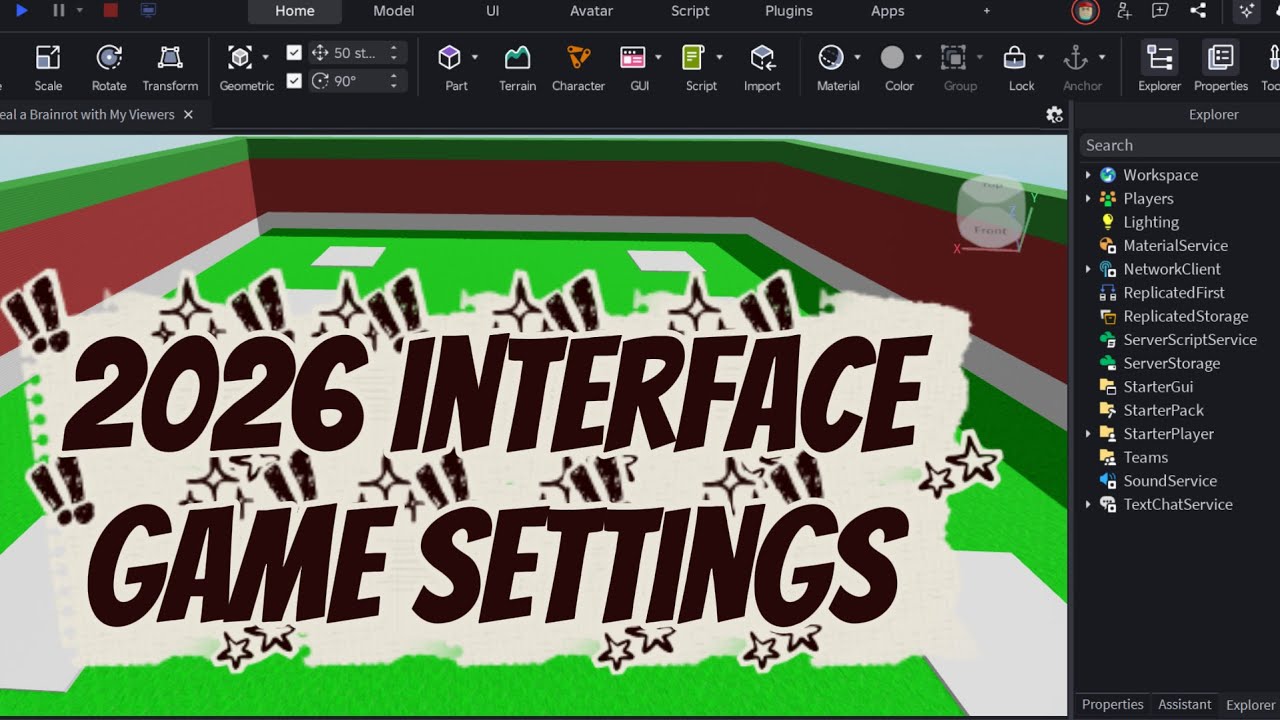Image resolution: width=1280 pixels, height=720 pixels.
Task: Toggle the rotate snapping checkbox
Action: [294, 81]
